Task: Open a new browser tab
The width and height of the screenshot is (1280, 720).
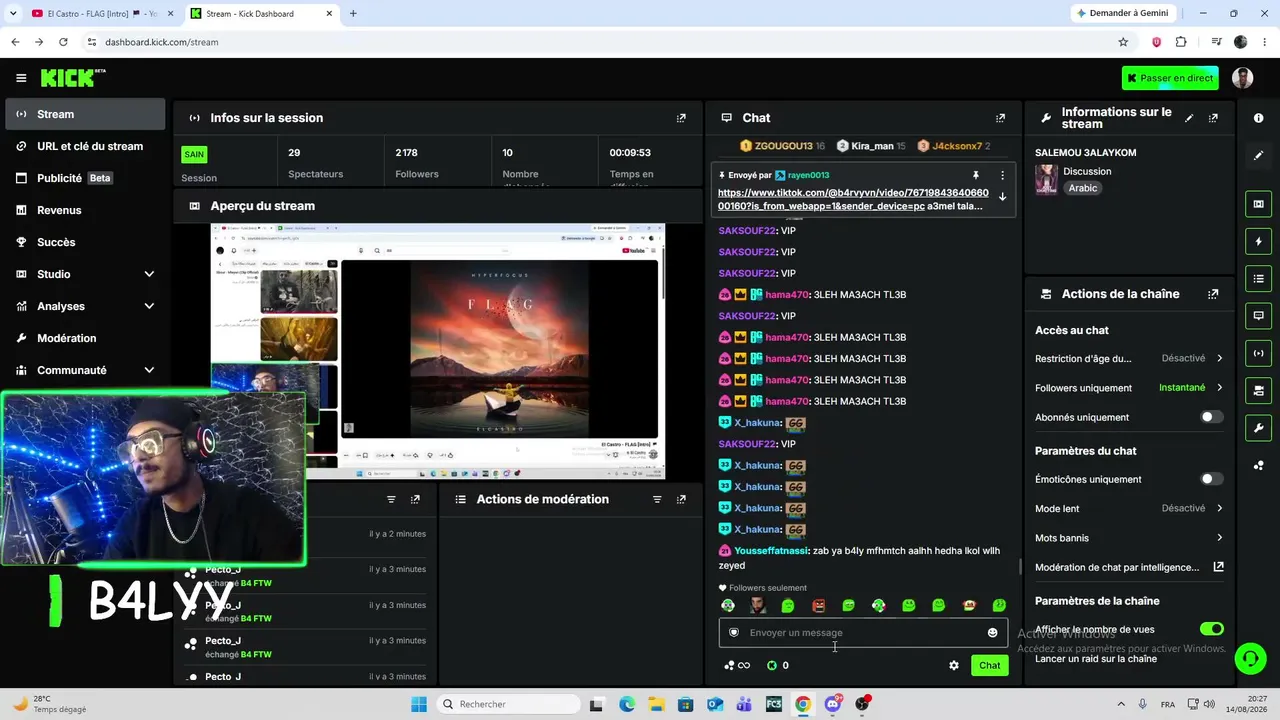Action: coord(353,13)
